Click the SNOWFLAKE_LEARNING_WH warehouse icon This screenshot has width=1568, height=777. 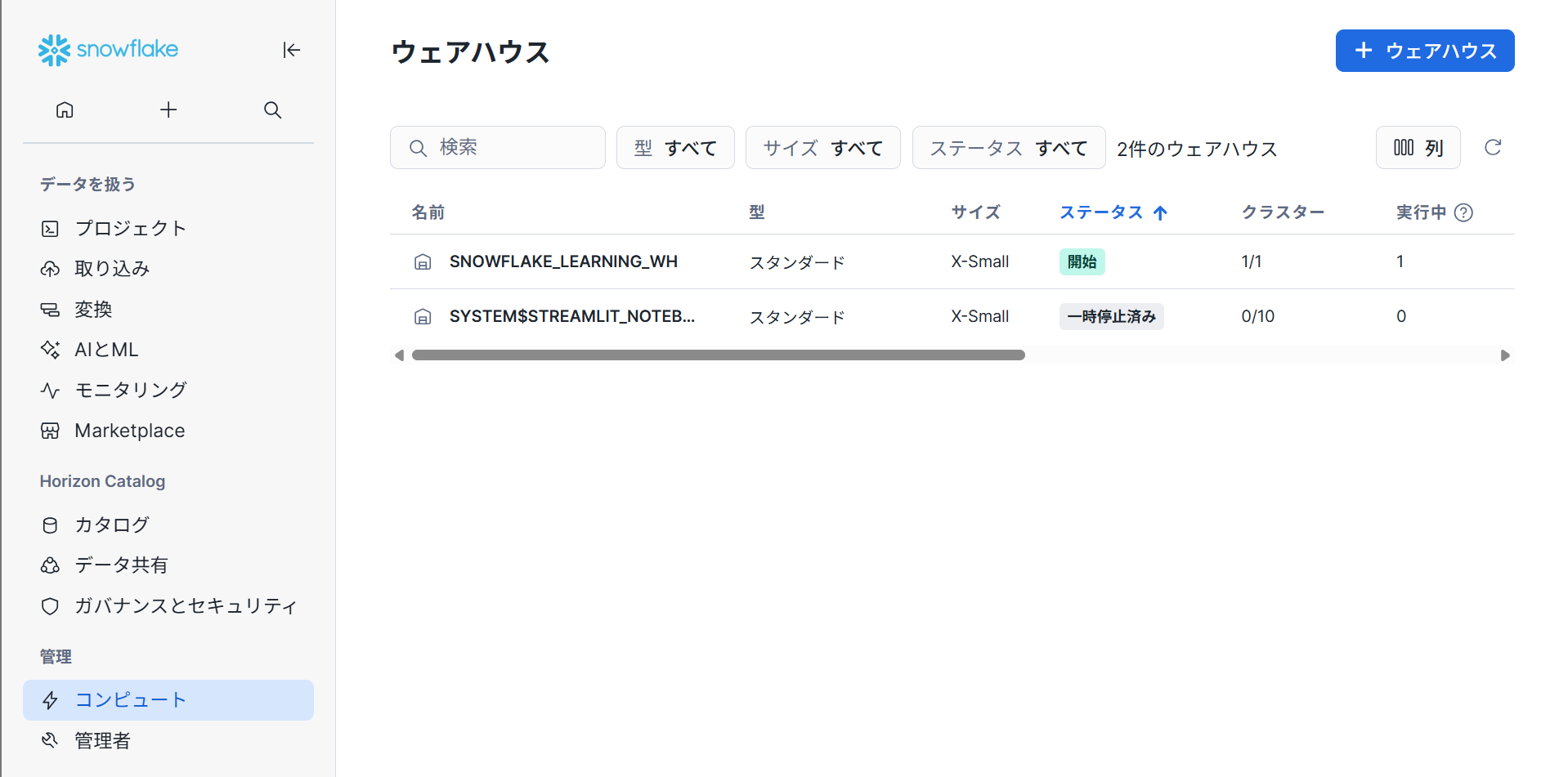pos(423,262)
